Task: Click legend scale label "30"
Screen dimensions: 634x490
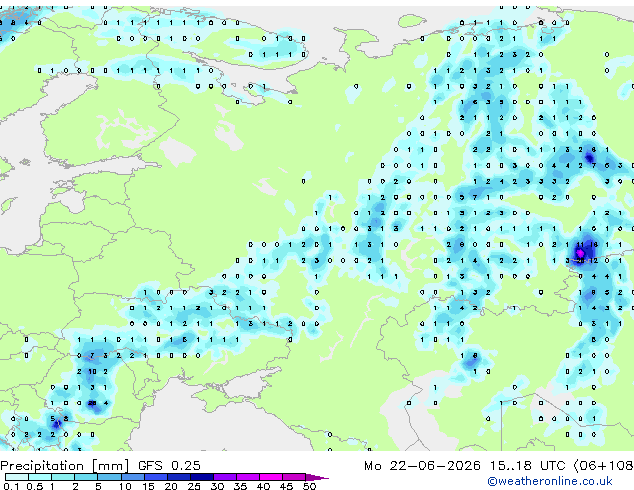Action: pos(217,486)
